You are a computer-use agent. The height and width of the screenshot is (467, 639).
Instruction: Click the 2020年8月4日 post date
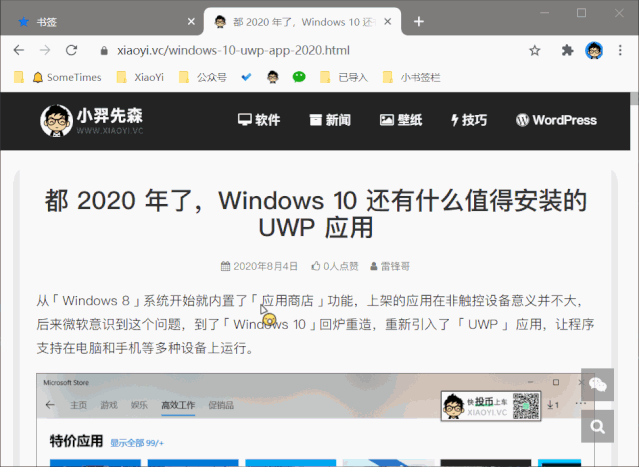click(259, 266)
